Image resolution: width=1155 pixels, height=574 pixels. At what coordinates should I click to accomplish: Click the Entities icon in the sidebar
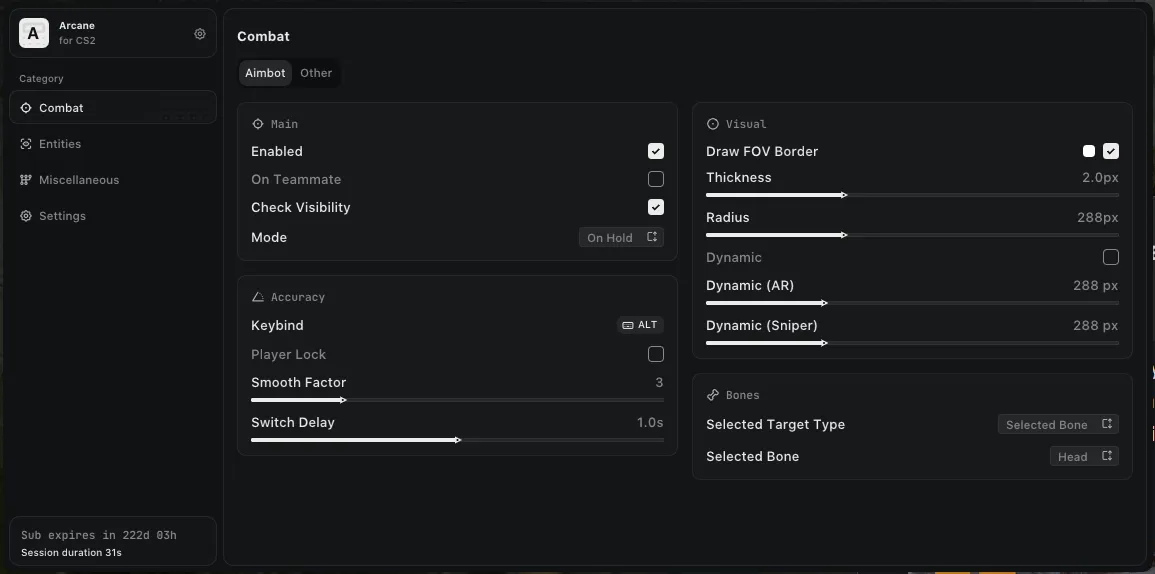click(x=26, y=144)
